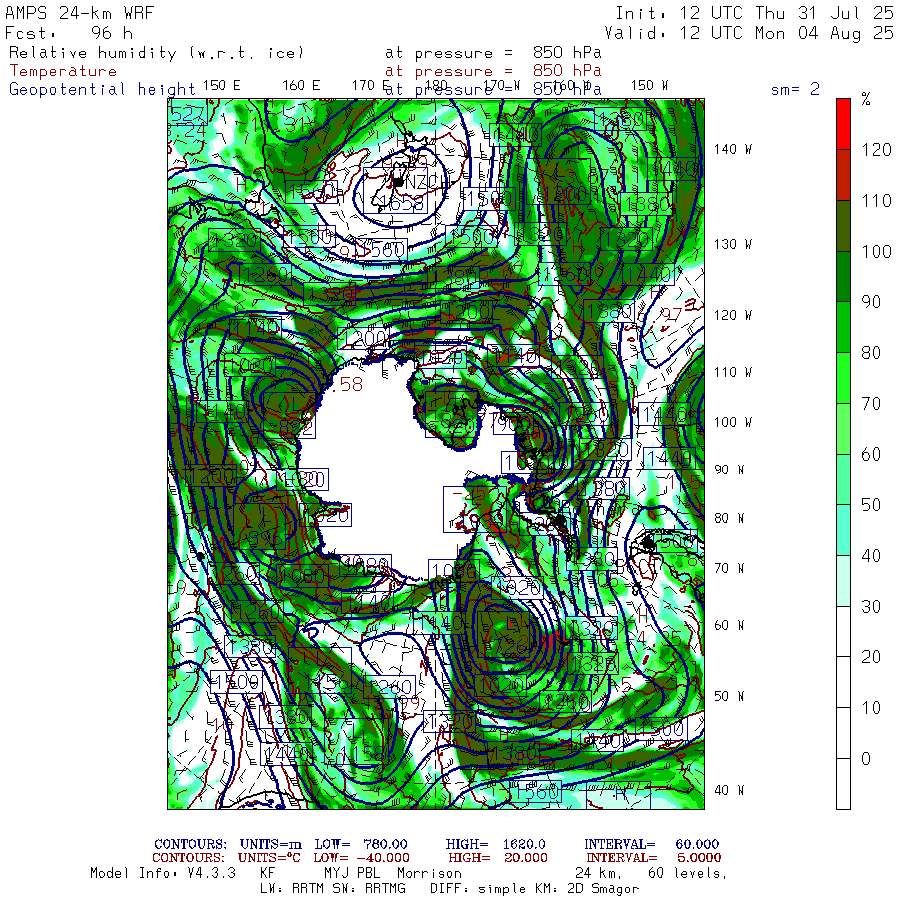The width and height of the screenshot is (900, 900).
Task: Click the 'Init: 12 UTC Thu 31 Jul 25' line
Action: click(754, 13)
